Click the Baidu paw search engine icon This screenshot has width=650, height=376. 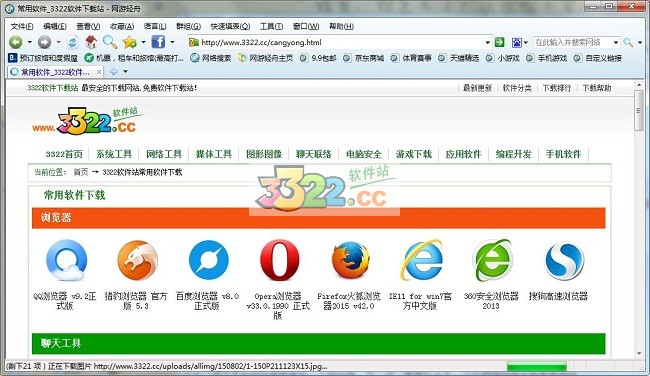click(517, 42)
